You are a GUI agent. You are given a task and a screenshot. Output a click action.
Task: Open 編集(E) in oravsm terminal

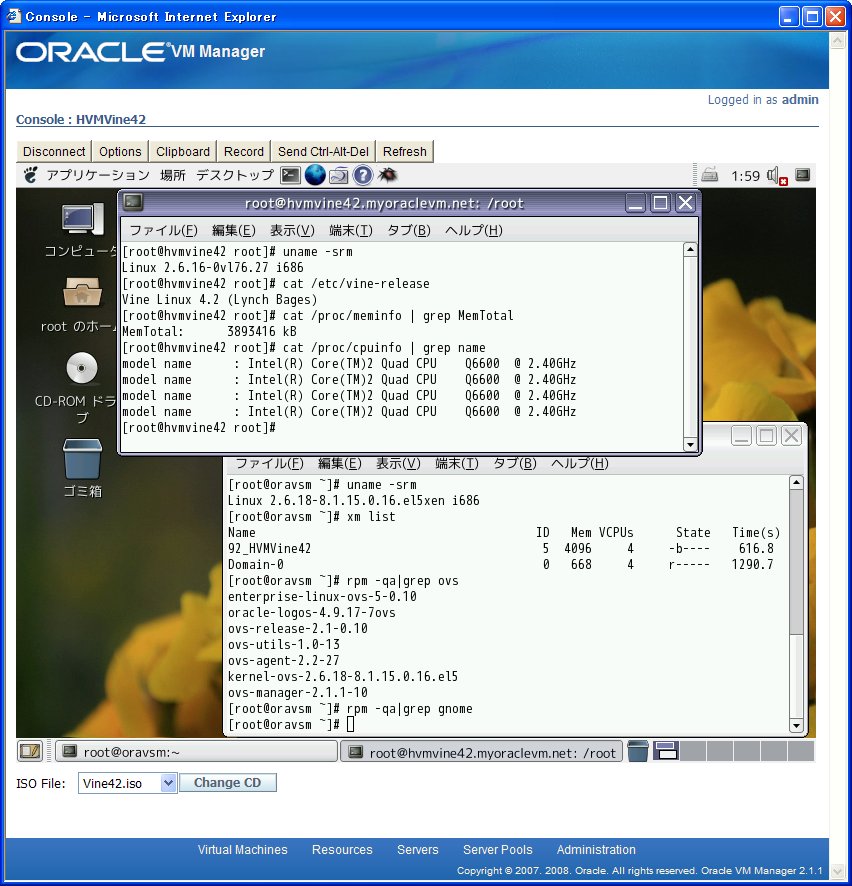tap(340, 463)
